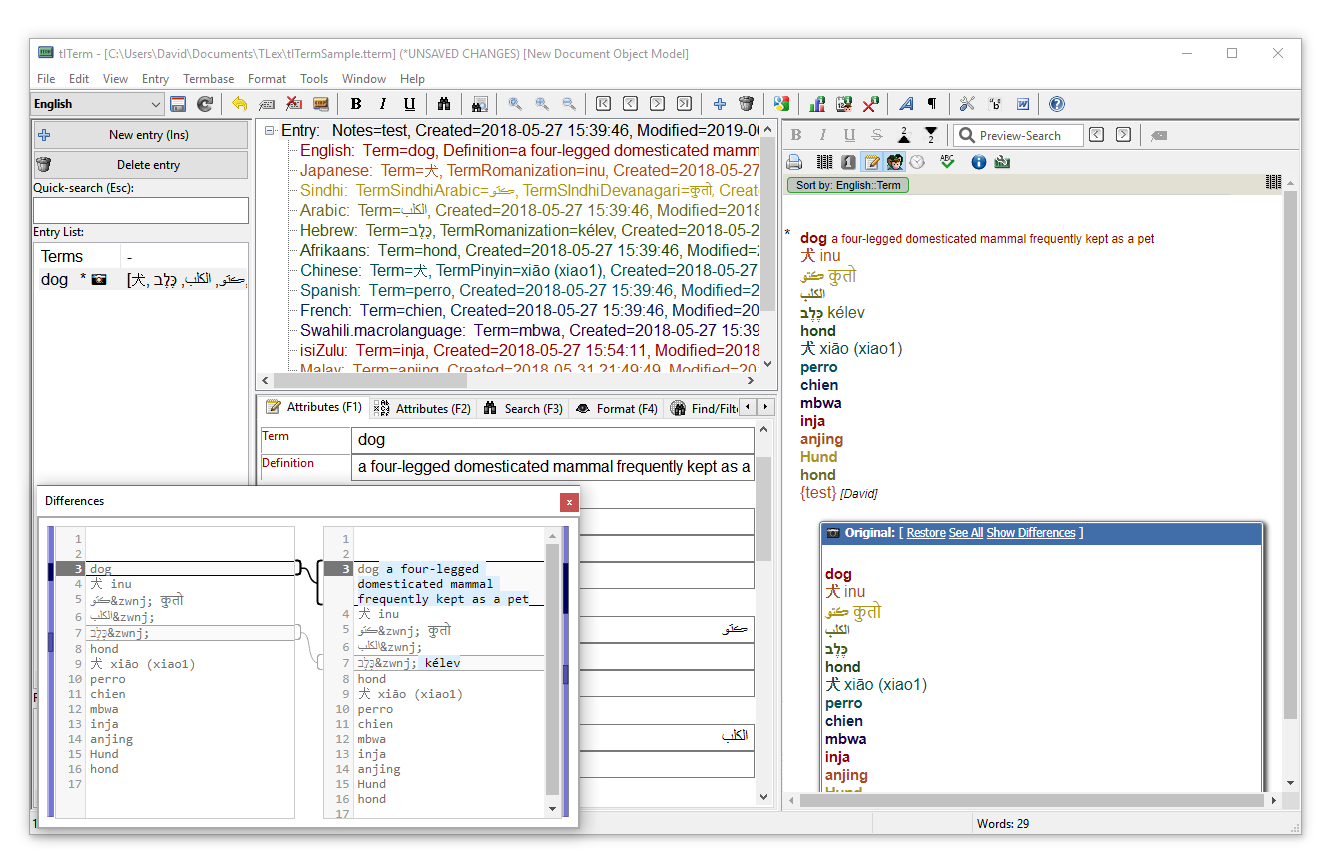Image resolution: width=1327 pixels, height=864 pixels.
Task: Switch to the Search (F3) tab
Action: [x=523, y=408]
